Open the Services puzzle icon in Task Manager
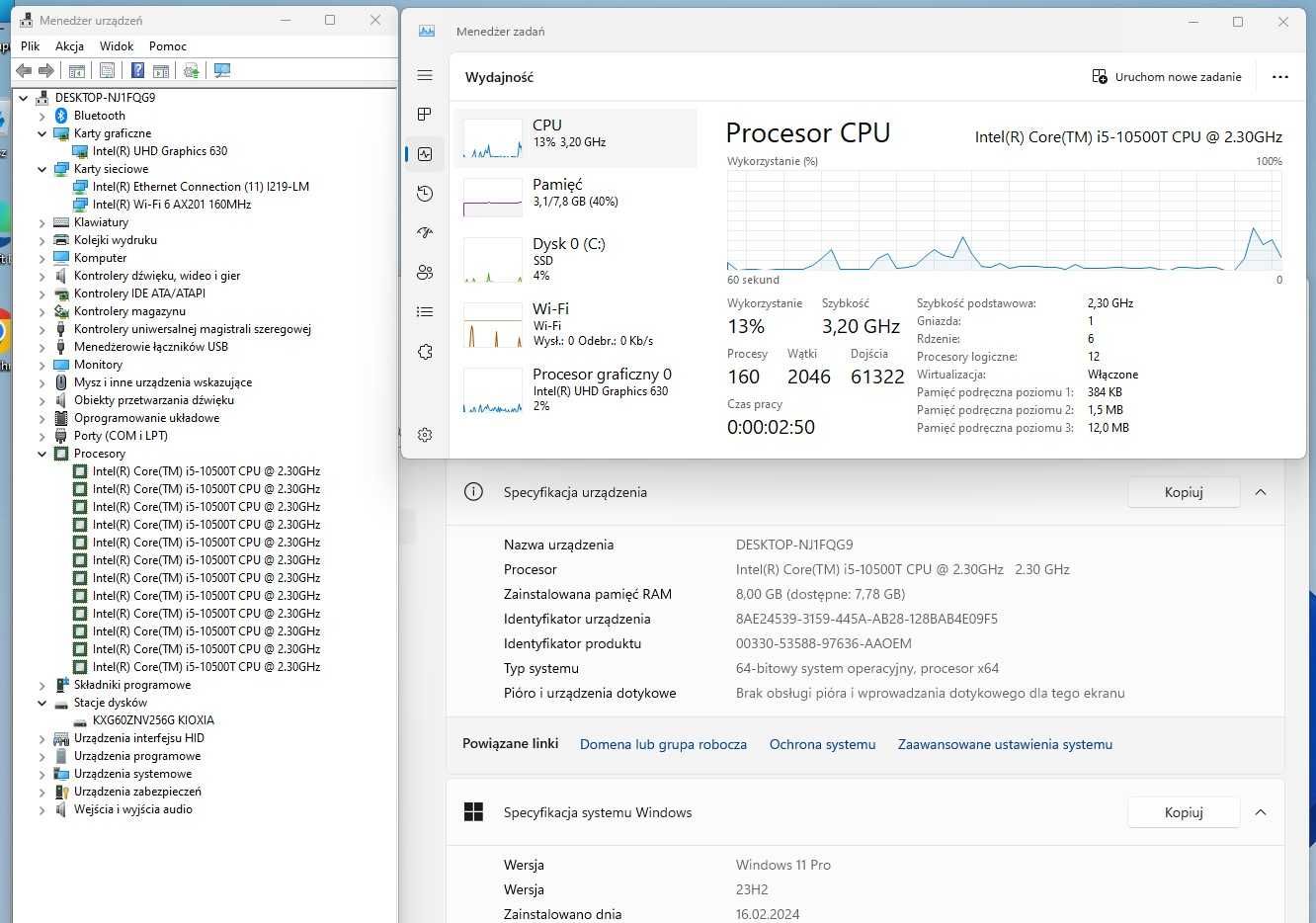Screen dimensions: 1316x923 coord(425,352)
